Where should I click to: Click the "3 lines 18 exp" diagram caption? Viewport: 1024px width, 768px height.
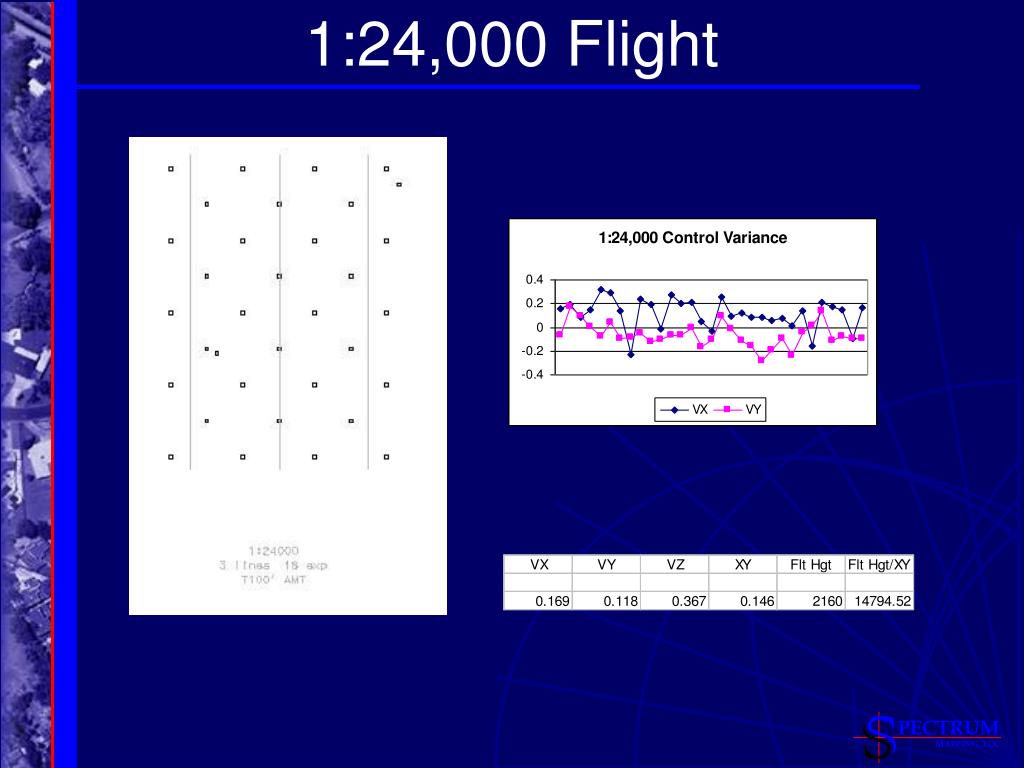tap(273, 566)
